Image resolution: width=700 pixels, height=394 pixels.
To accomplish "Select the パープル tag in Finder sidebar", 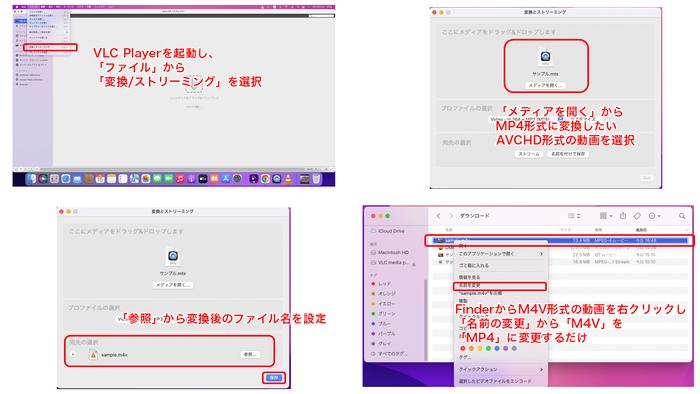I will click(383, 334).
